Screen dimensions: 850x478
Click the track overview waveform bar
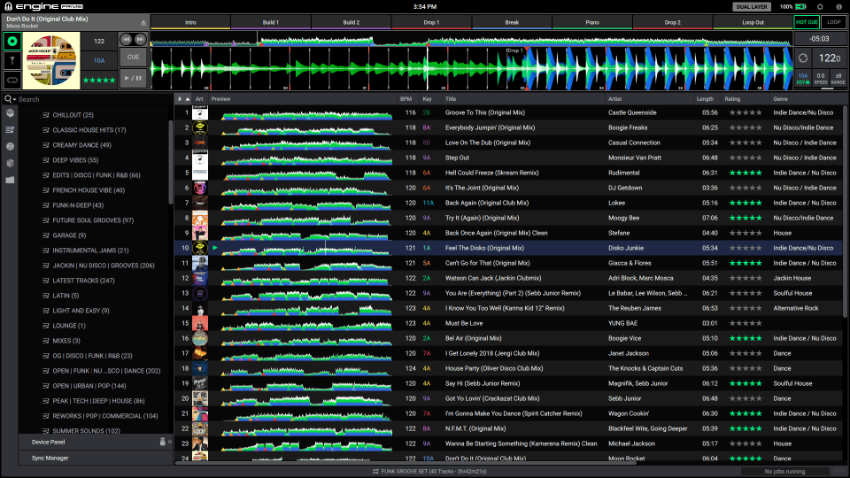471,39
